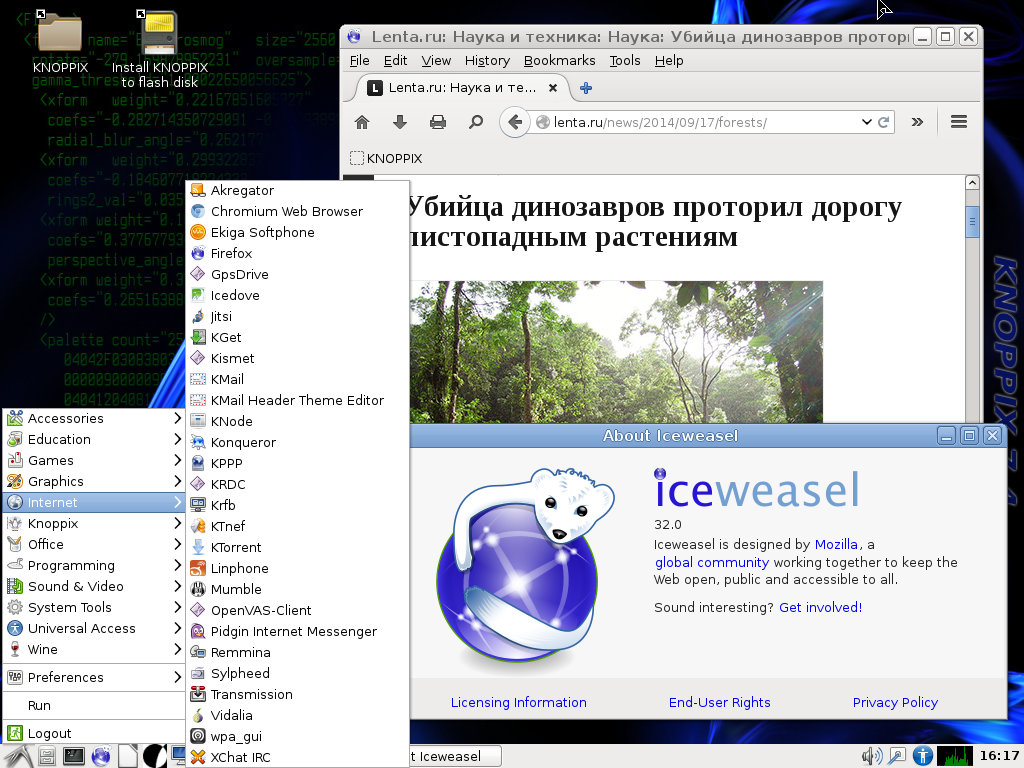
Task: Expand the Graphics menu category
Action: [x=94, y=481]
